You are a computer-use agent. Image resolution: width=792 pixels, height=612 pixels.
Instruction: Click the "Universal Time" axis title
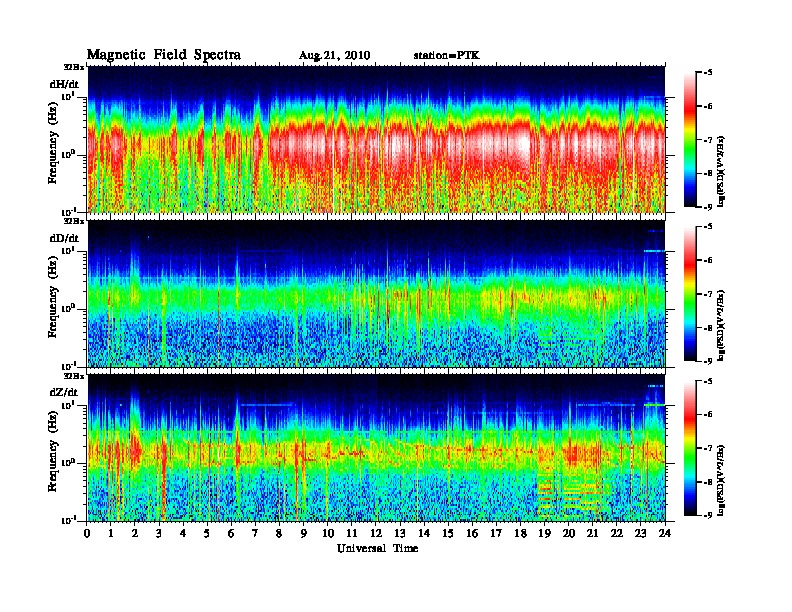point(377,548)
